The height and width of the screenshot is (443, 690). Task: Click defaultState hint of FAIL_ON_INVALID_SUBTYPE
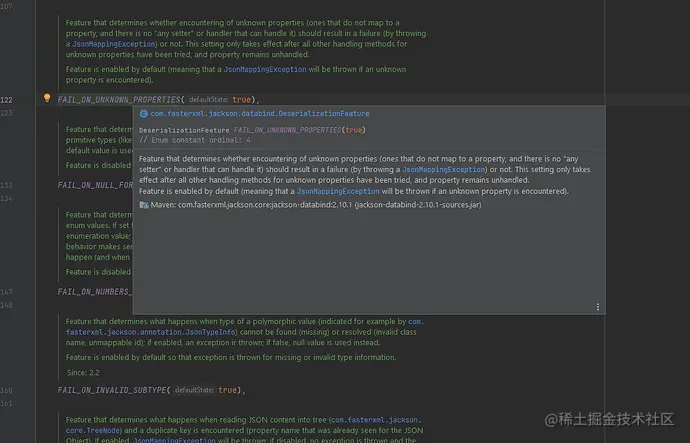point(194,390)
